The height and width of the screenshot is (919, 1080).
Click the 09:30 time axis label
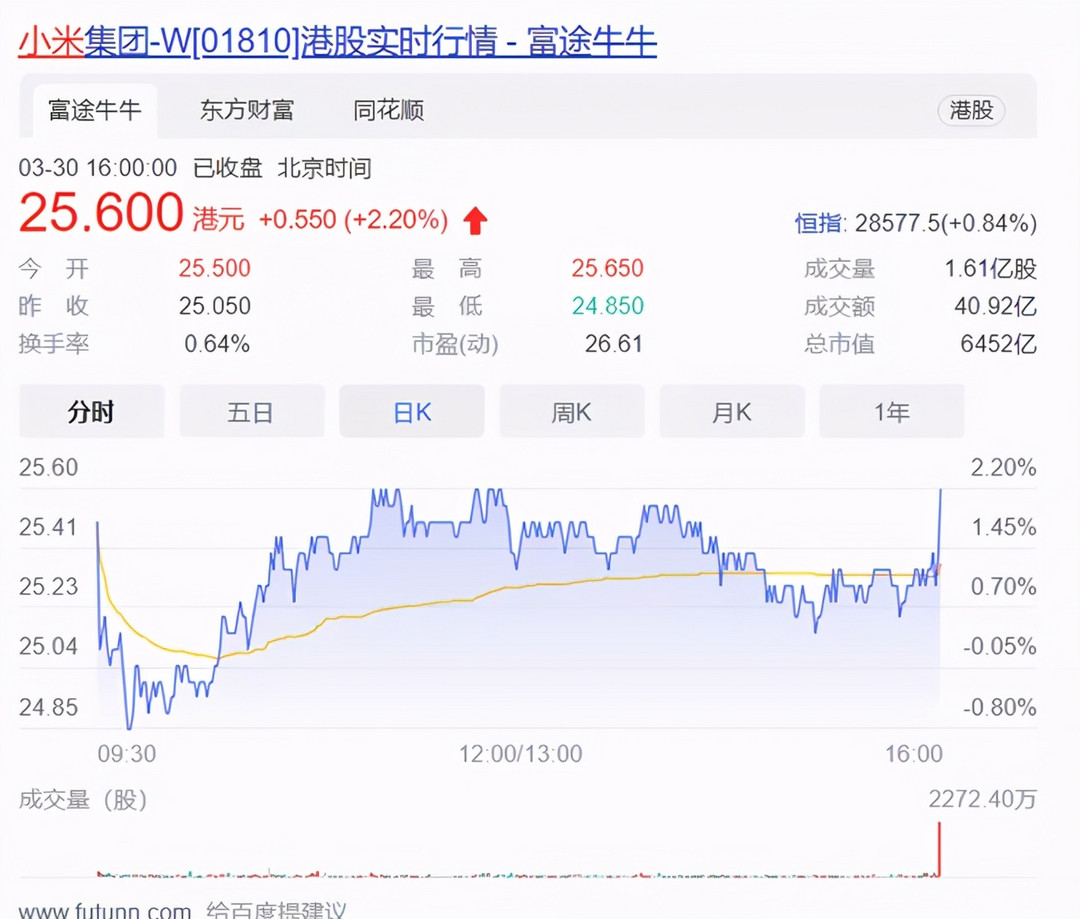click(127, 754)
